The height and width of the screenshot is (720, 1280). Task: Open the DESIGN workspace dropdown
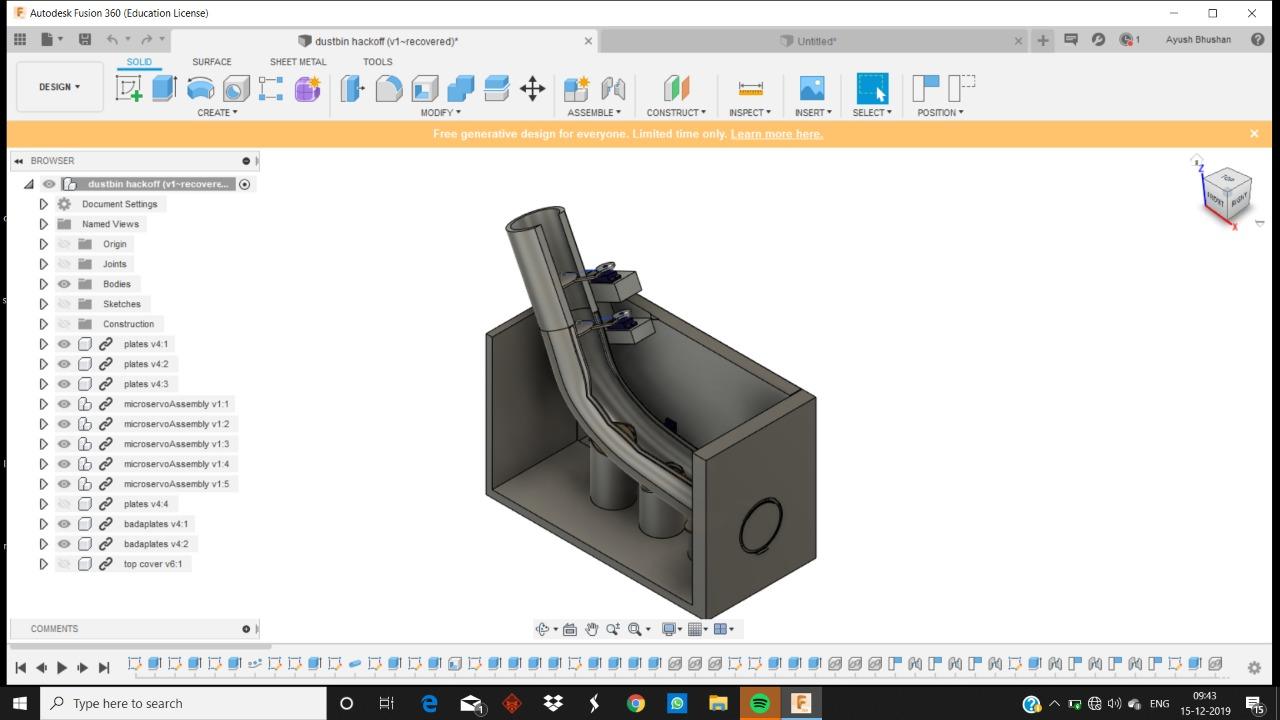pyautogui.click(x=59, y=87)
